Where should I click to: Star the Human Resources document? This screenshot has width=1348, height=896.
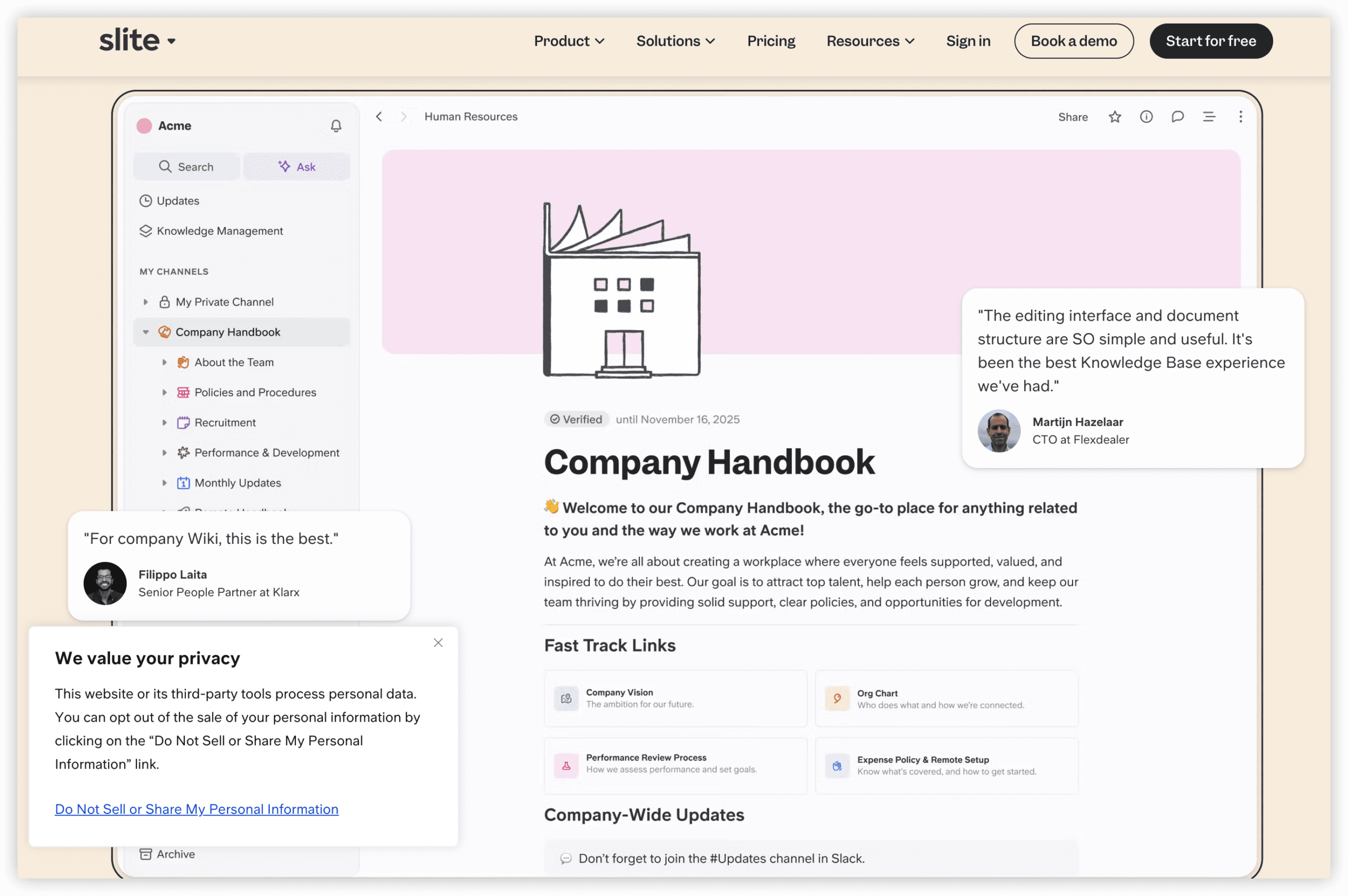1114,117
